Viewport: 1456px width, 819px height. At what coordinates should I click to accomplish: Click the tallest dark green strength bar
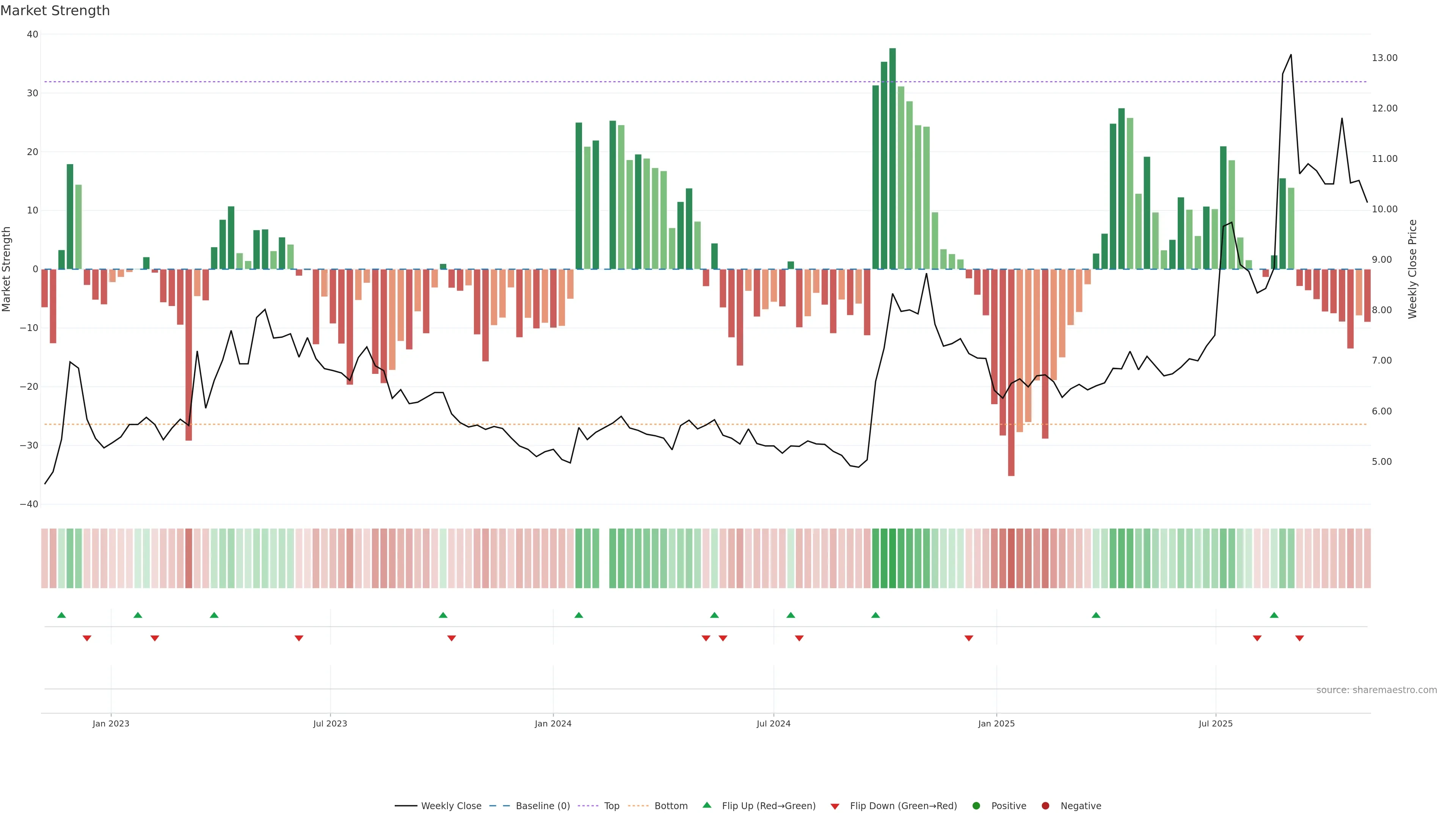pyautogui.click(x=893, y=158)
